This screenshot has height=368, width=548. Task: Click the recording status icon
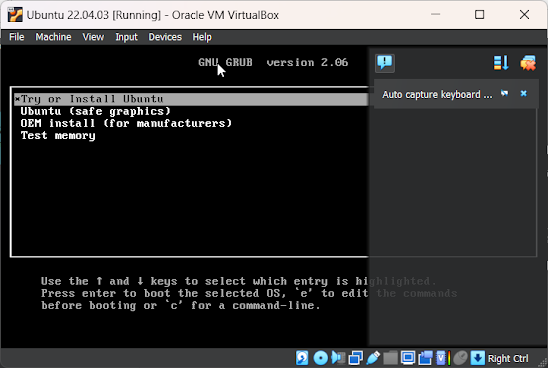(x=425, y=358)
